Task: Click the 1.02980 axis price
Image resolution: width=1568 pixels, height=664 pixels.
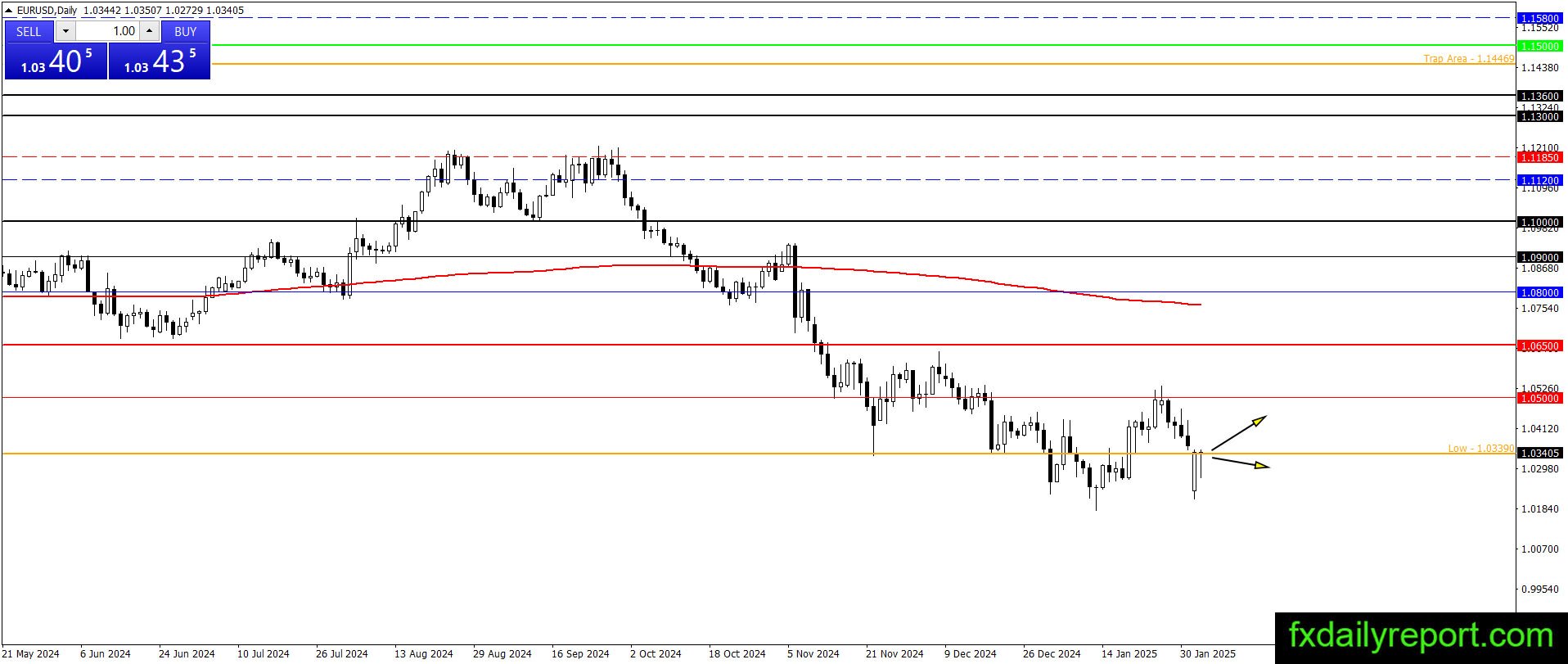Action: point(1539,468)
